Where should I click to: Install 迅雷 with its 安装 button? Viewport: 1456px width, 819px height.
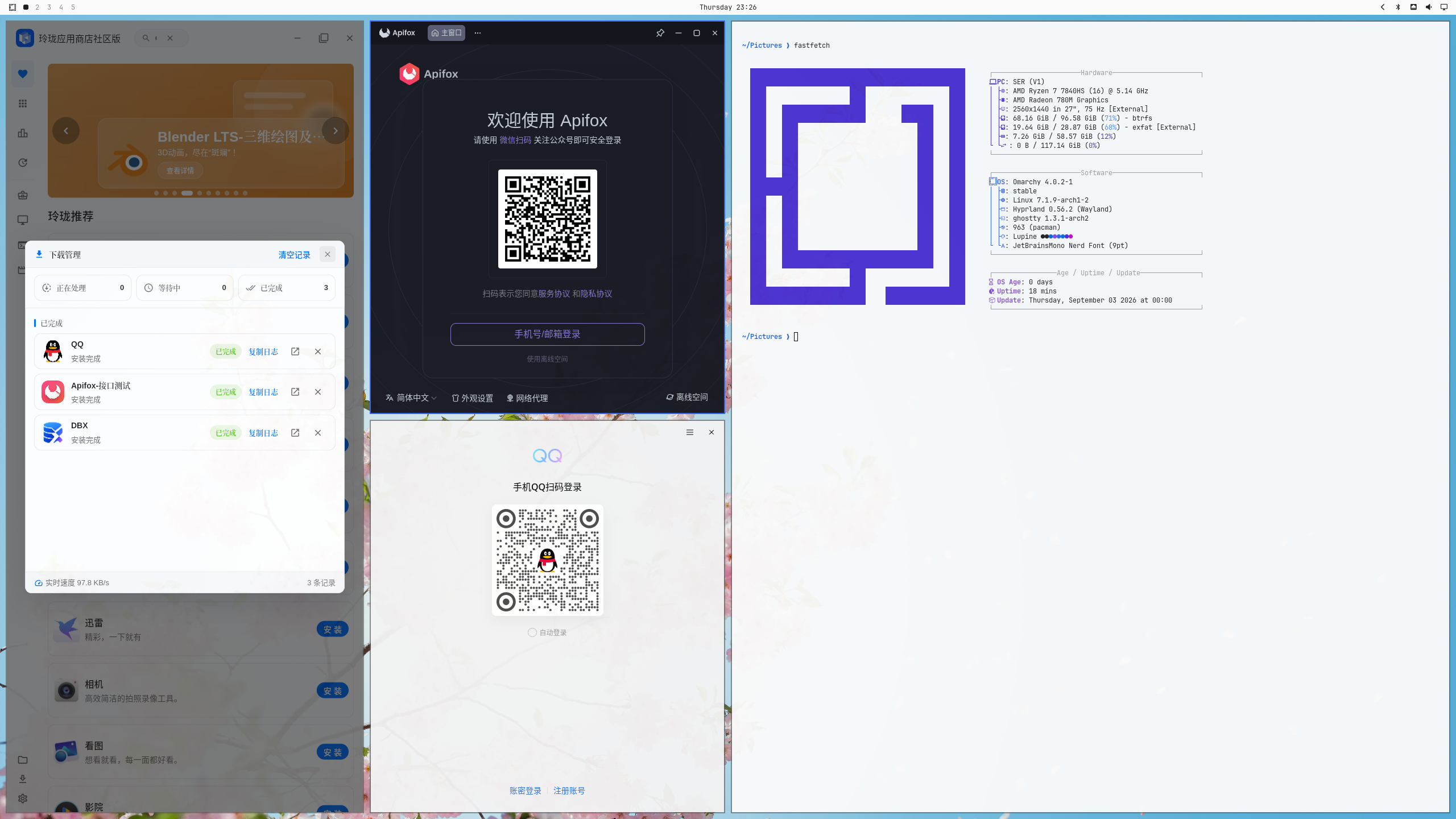coord(333,629)
